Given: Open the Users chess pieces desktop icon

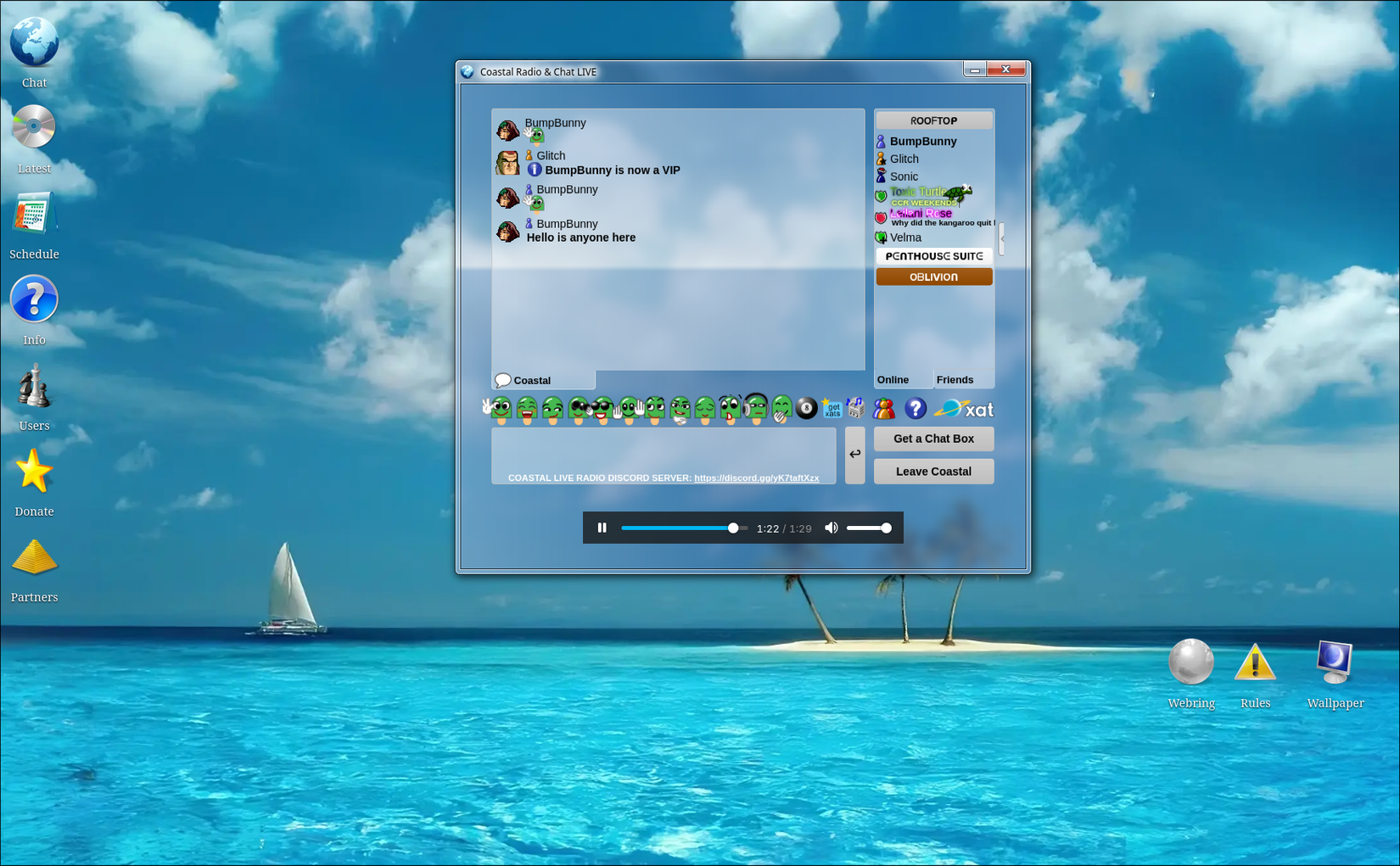Looking at the screenshot, I should point(34,385).
